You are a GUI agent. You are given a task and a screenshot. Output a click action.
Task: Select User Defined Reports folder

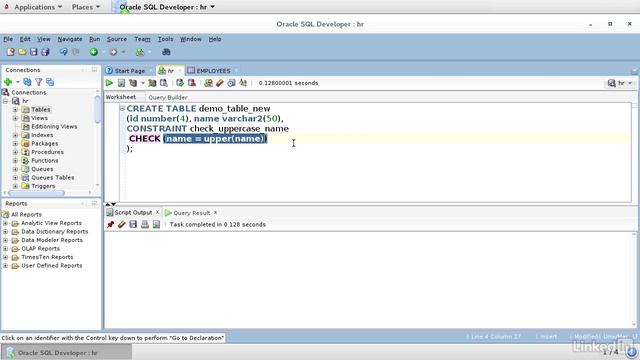tap(51, 266)
